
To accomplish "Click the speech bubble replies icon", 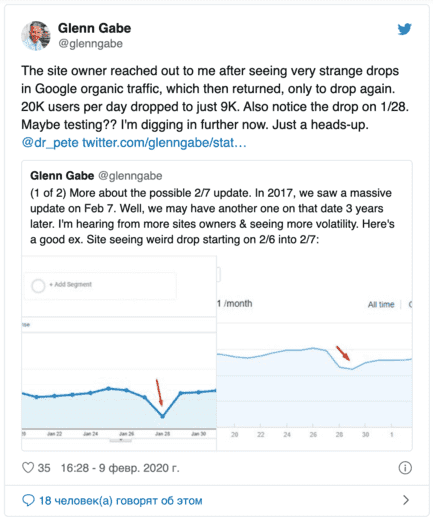I will pos(28,500).
